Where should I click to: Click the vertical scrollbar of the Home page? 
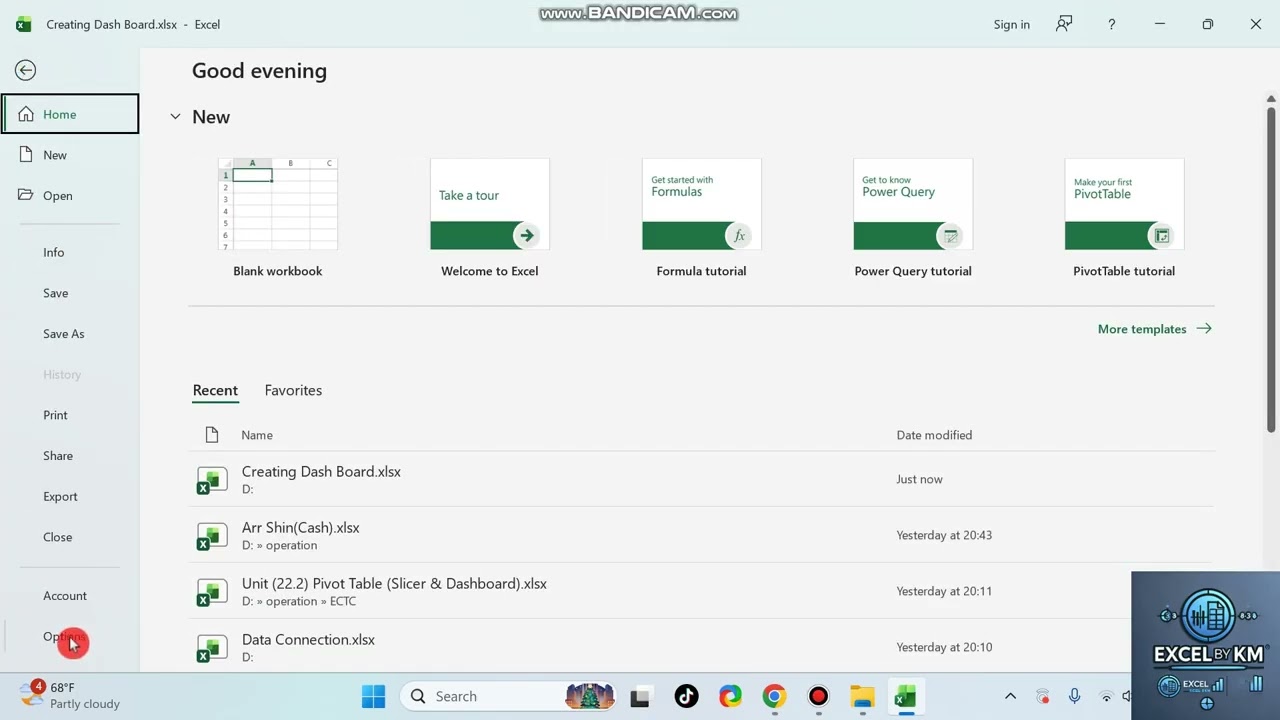(x=1271, y=270)
